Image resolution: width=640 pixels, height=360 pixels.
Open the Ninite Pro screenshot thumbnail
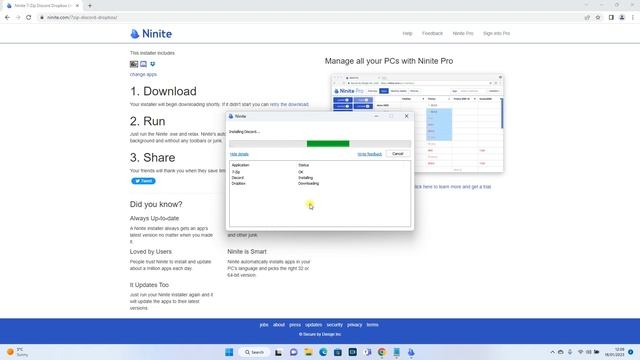click(x=417, y=123)
